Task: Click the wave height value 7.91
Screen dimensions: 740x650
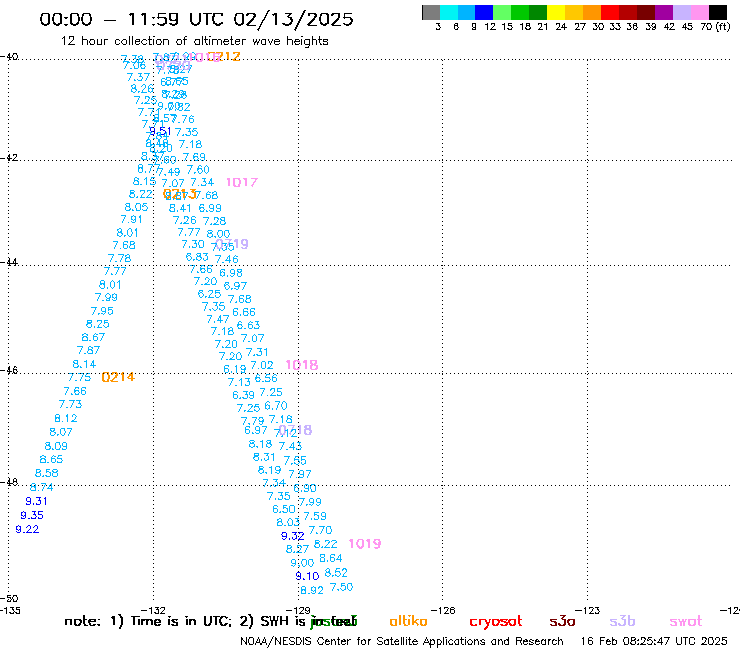Action: click(131, 219)
